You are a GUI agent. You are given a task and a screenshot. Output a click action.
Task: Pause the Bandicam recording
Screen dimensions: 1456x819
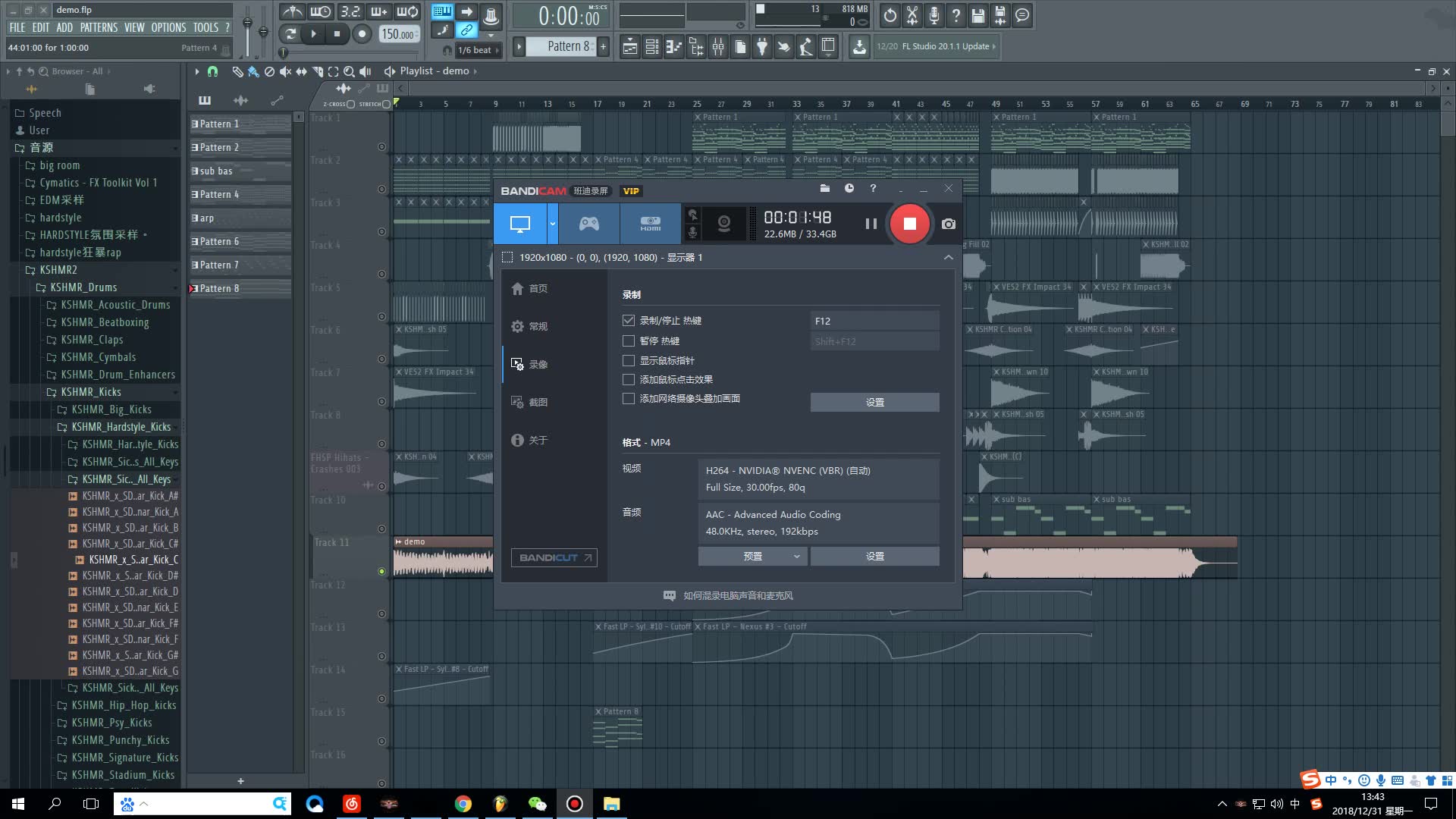coord(871,224)
